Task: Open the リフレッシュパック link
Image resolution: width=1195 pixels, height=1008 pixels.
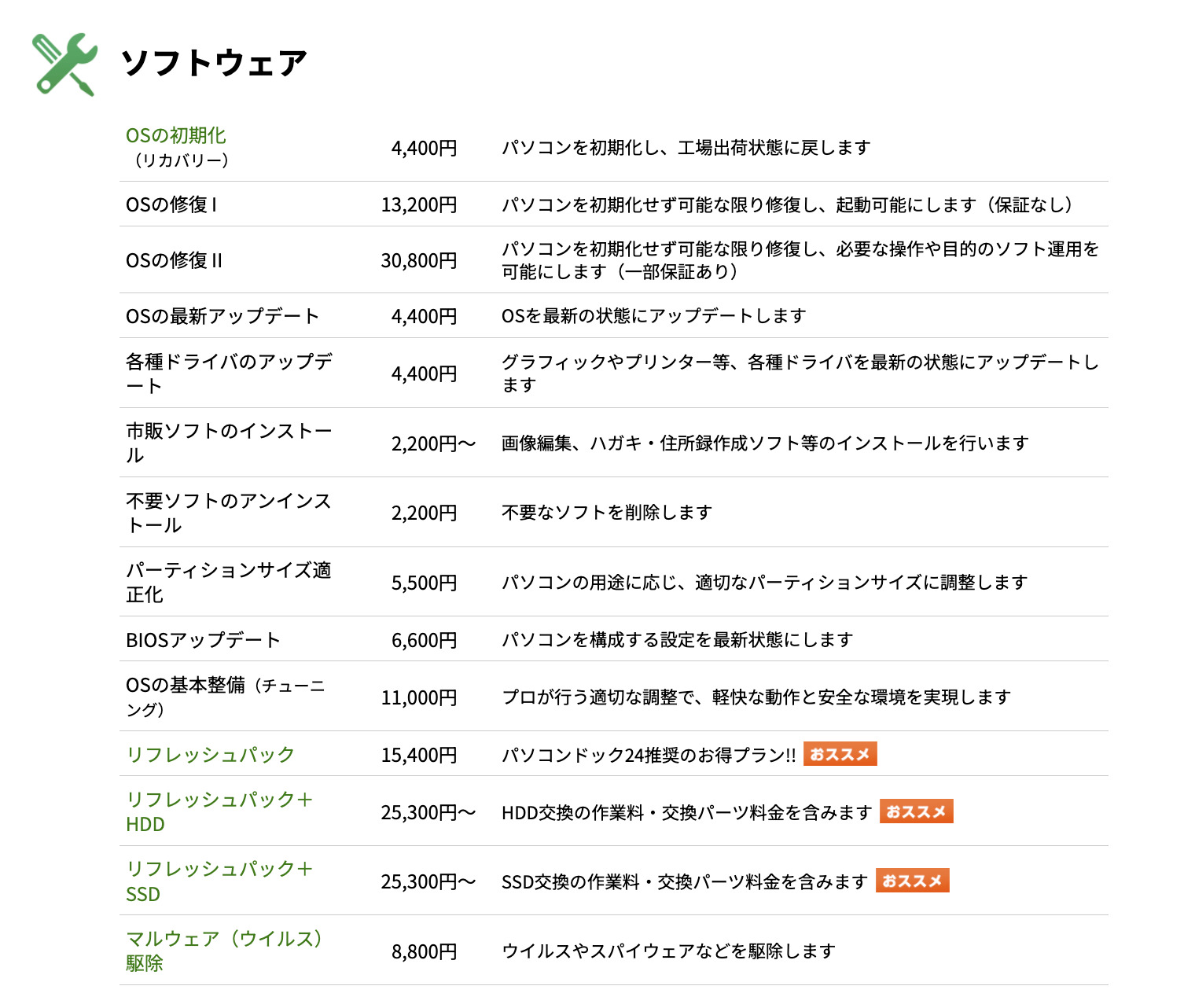Action: click(x=210, y=755)
